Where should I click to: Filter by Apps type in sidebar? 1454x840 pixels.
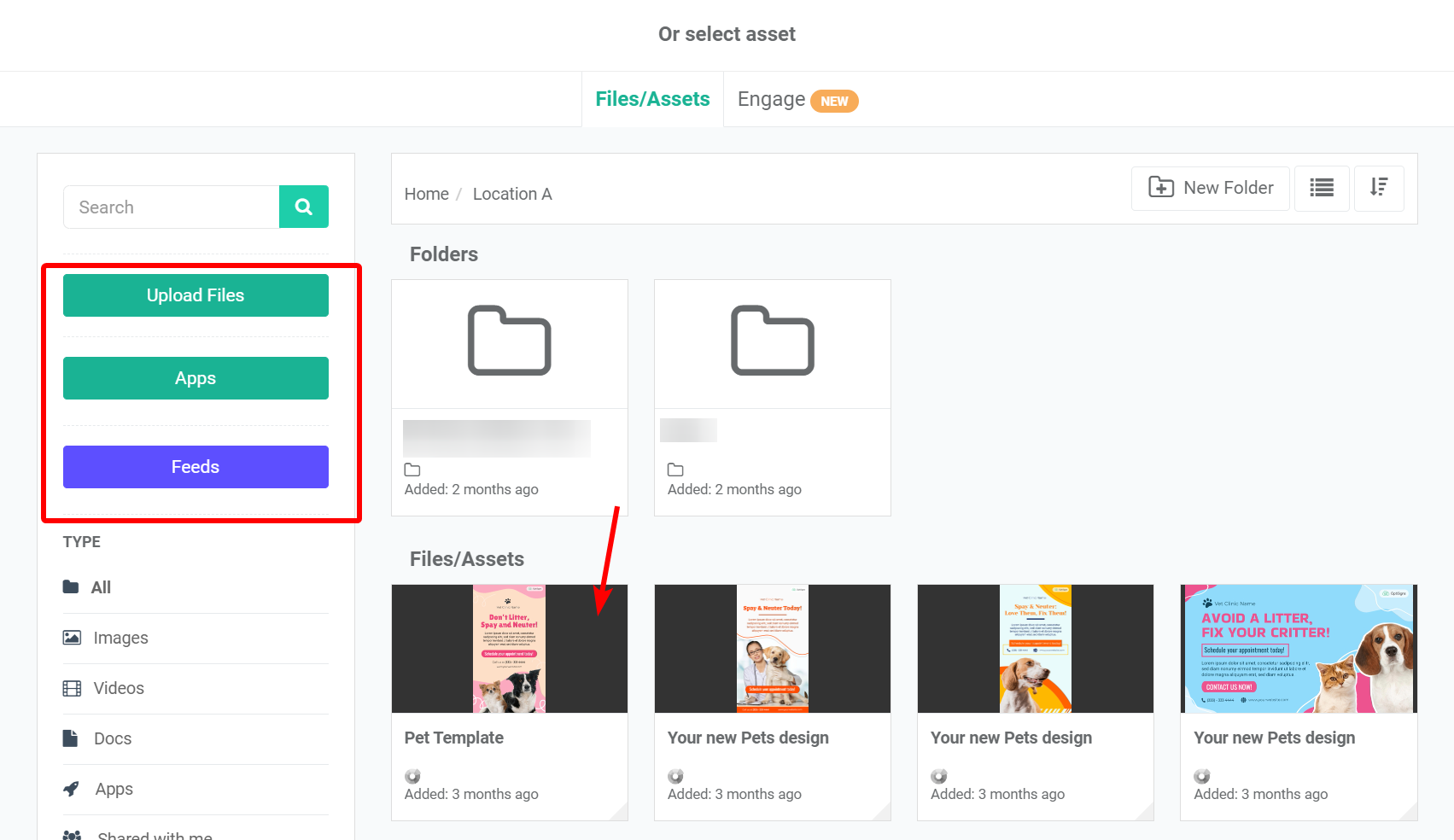(114, 789)
